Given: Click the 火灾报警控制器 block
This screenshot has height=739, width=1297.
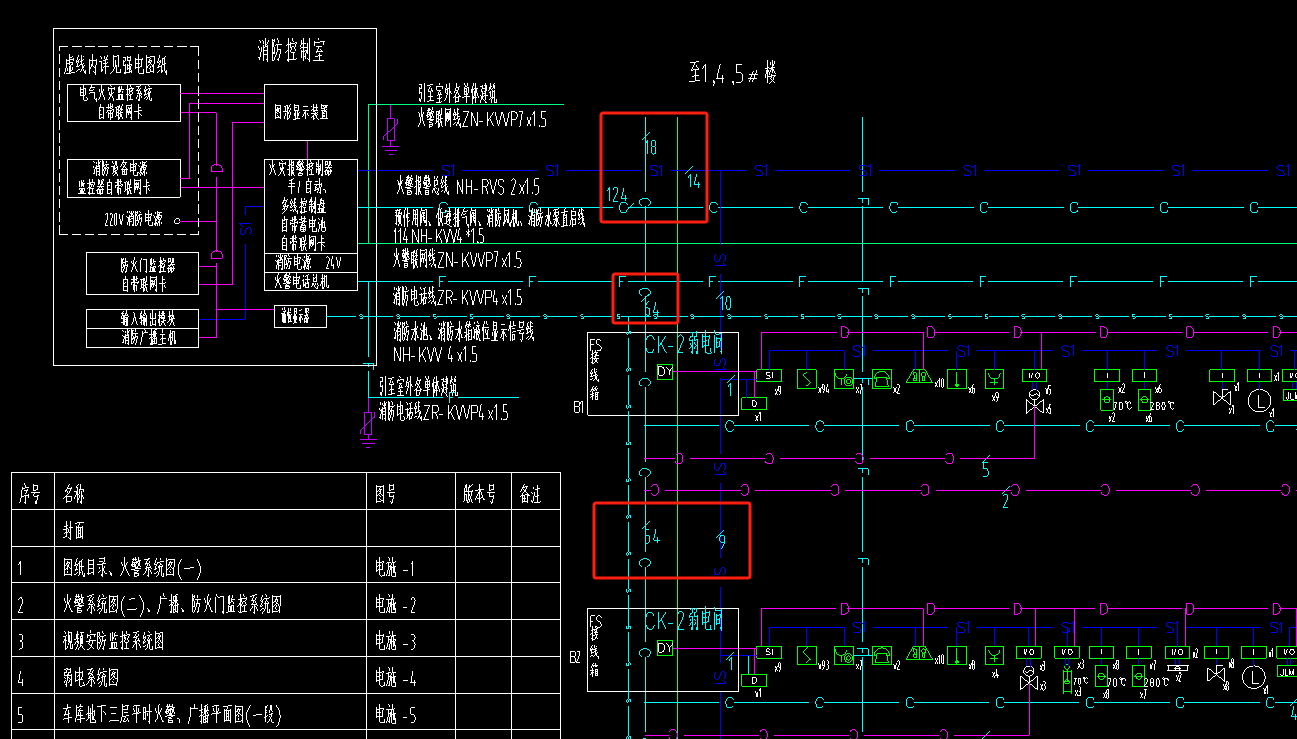Looking at the screenshot, I should click(x=311, y=206).
